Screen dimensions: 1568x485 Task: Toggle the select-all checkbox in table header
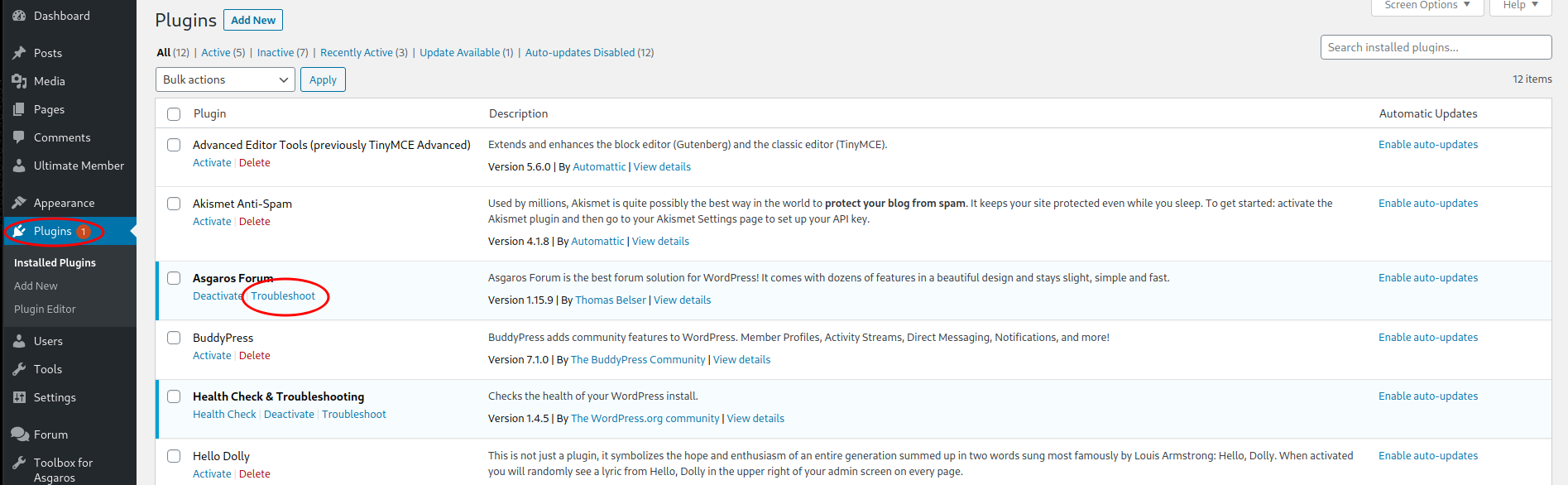pyautogui.click(x=174, y=114)
